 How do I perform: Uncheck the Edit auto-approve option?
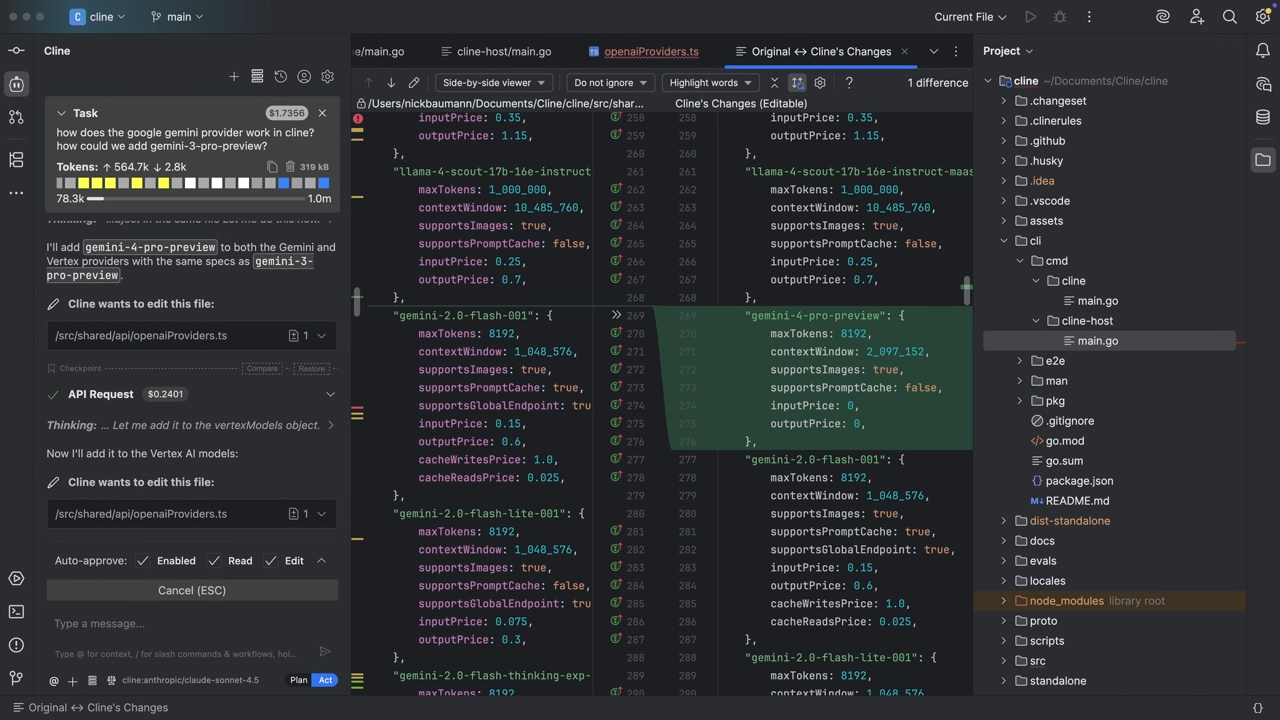tap(272, 560)
